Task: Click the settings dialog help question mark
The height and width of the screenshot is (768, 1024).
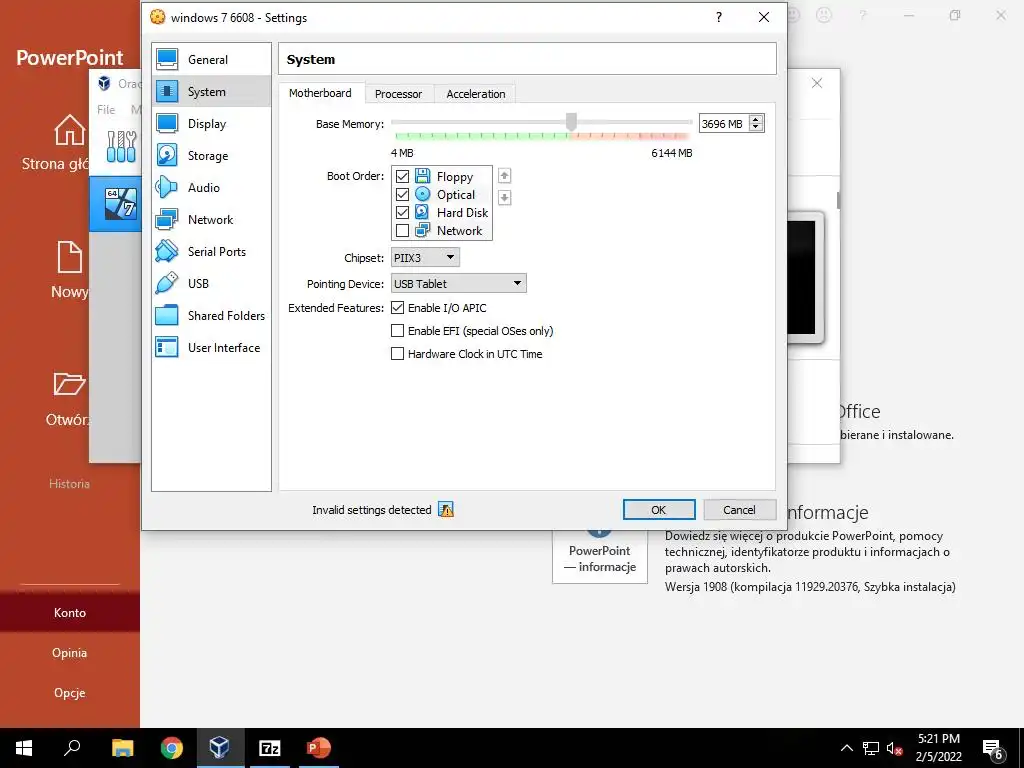Action: tap(719, 18)
